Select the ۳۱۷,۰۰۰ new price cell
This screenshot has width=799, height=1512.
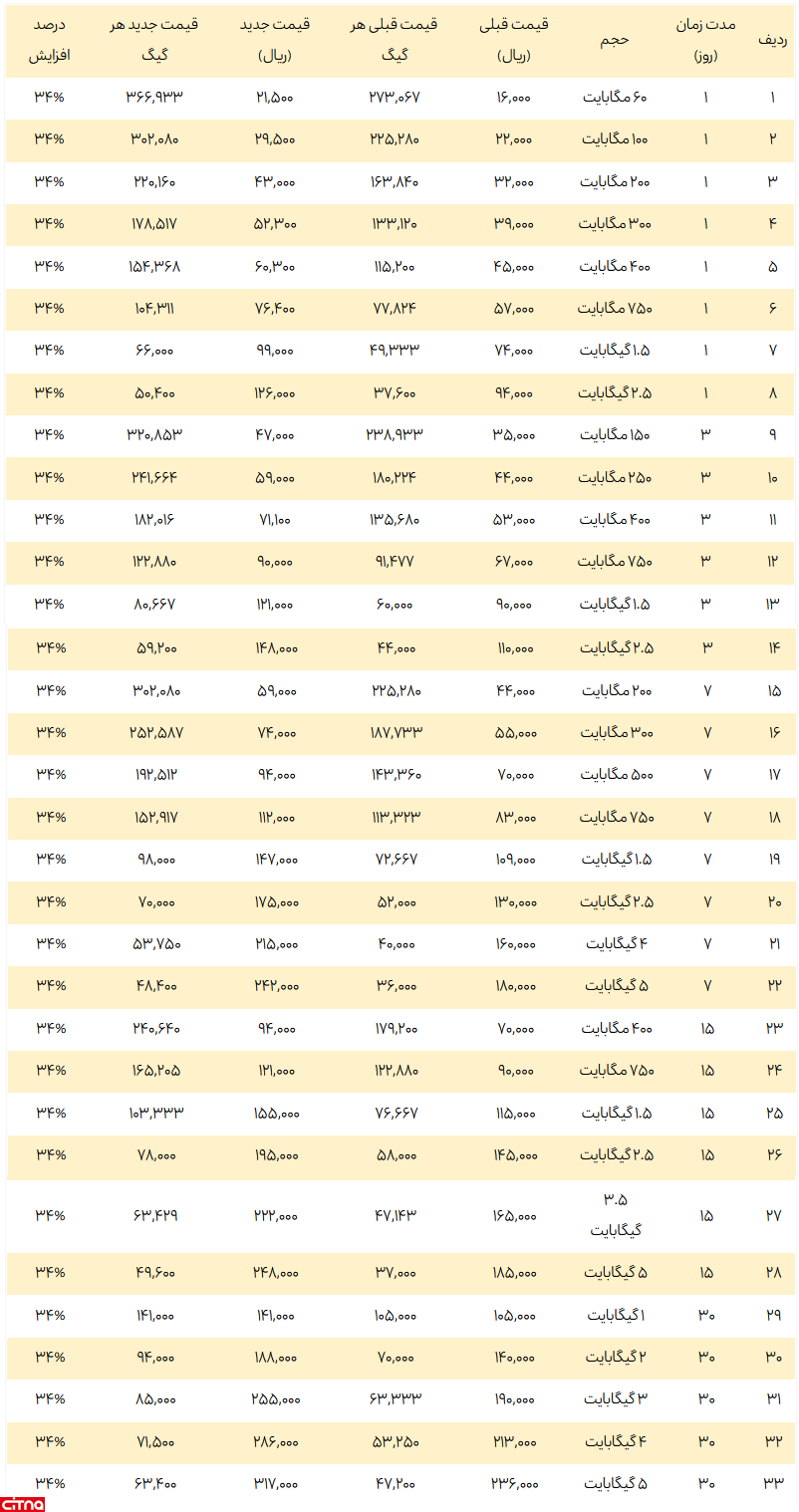click(275, 1483)
